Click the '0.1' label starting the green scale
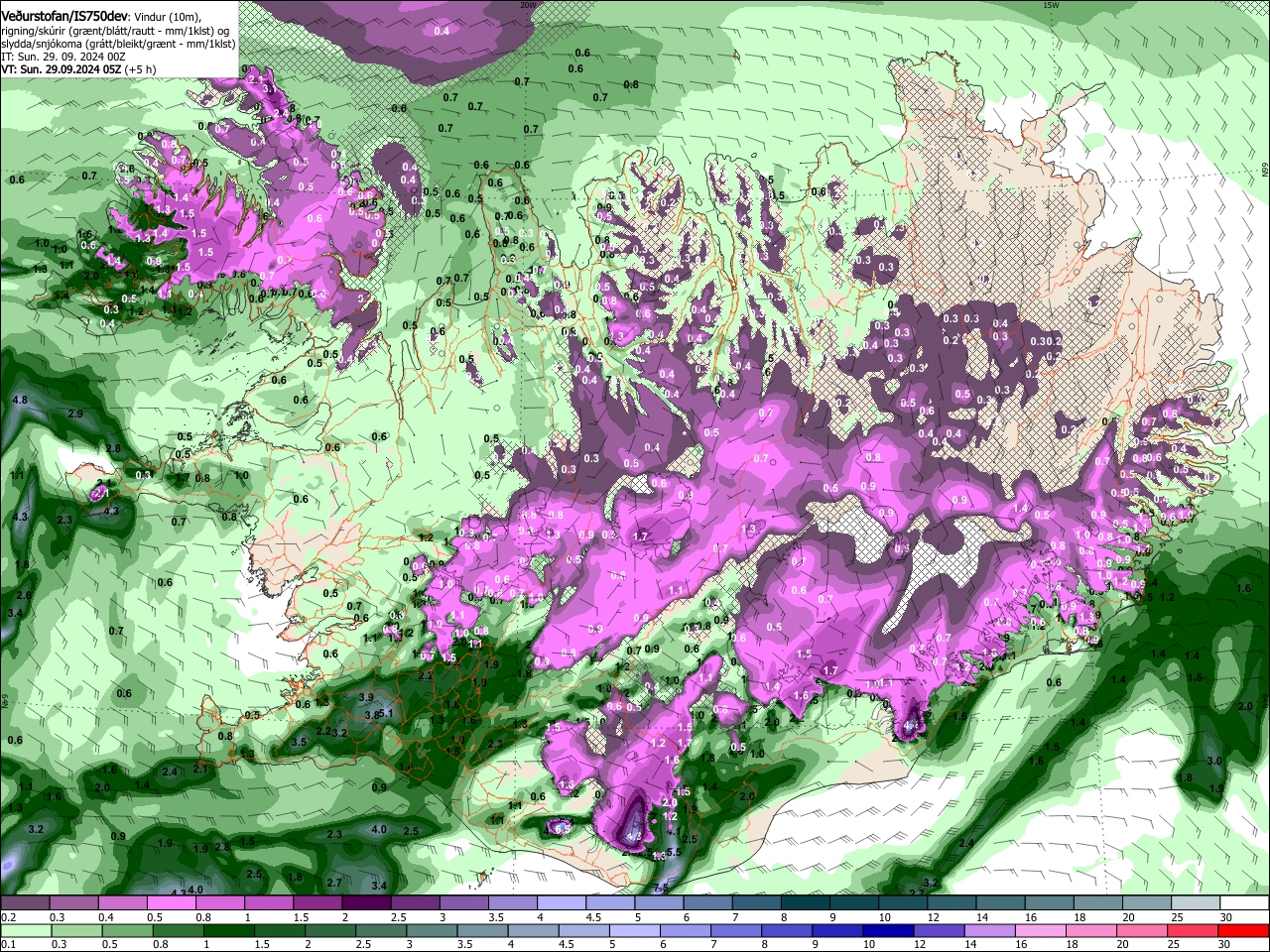 pyautogui.click(x=7, y=944)
